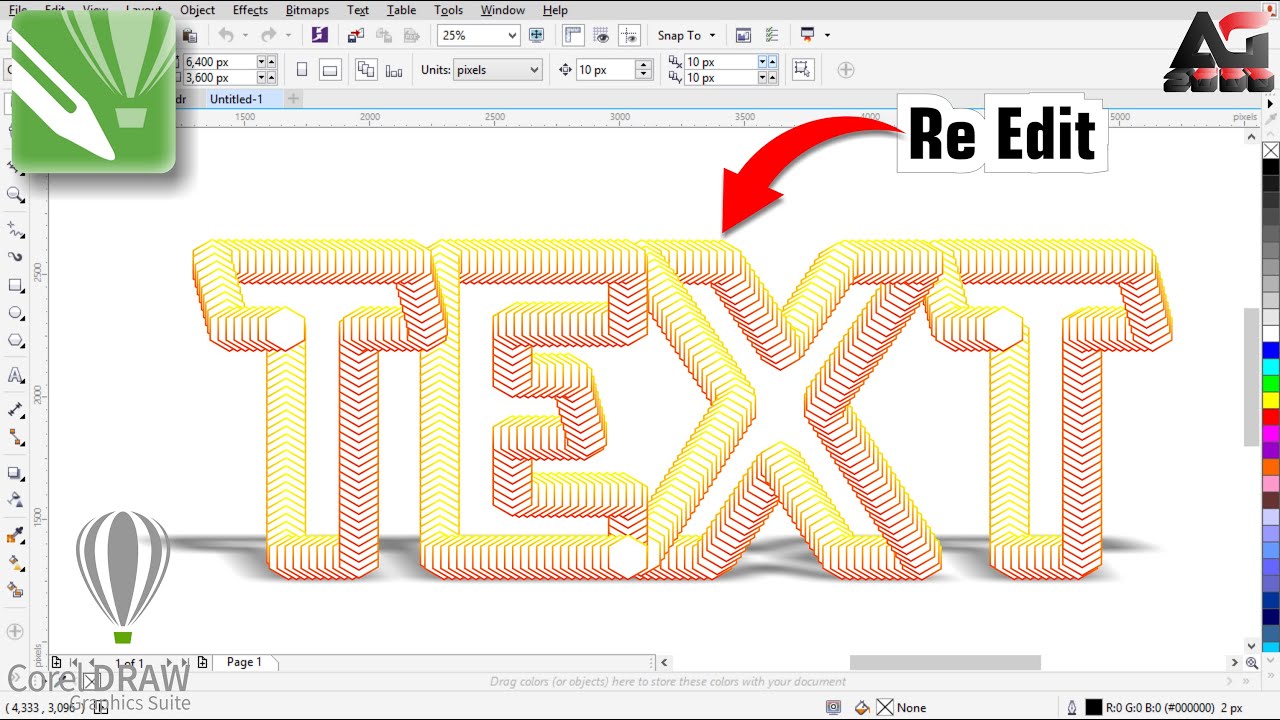The height and width of the screenshot is (720, 1280).
Task: Switch to the Untitled-1 document tab
Action: [x=236, y=99]
